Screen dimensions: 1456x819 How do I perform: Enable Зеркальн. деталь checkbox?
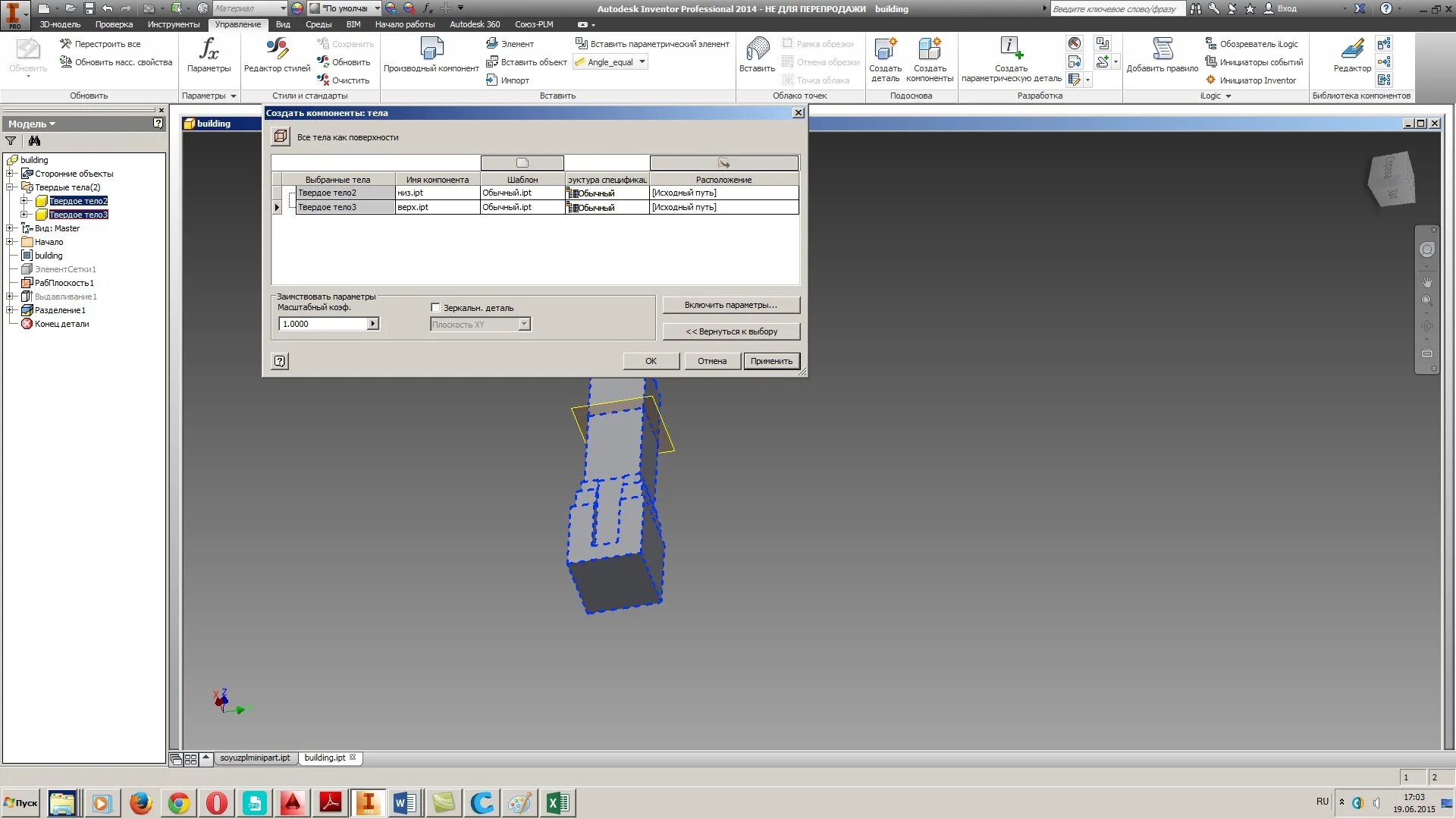435,307
